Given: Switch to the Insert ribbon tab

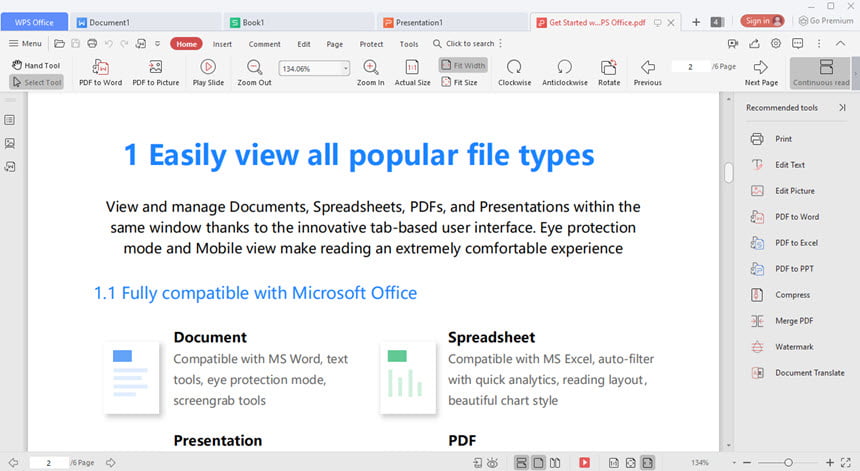Looking at the screenshot, I should [222, 44].
